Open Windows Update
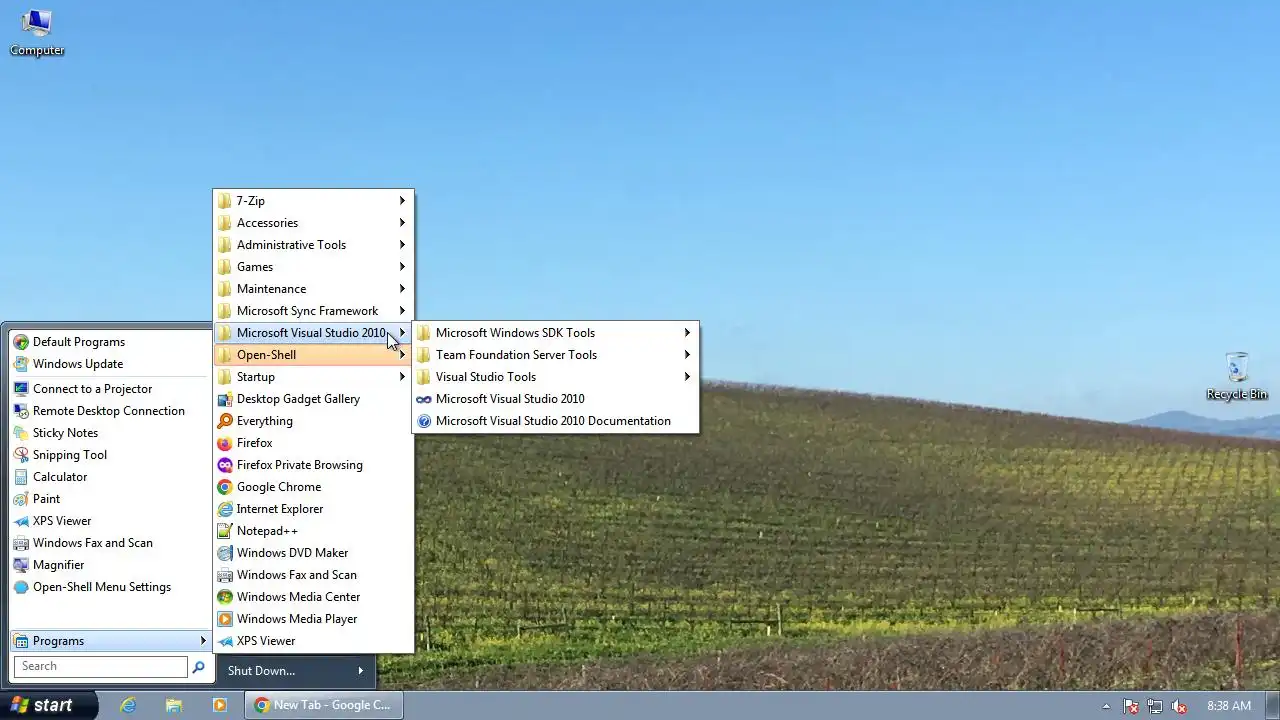Screen dimensions: 1280x720 [x=109, y=364]
